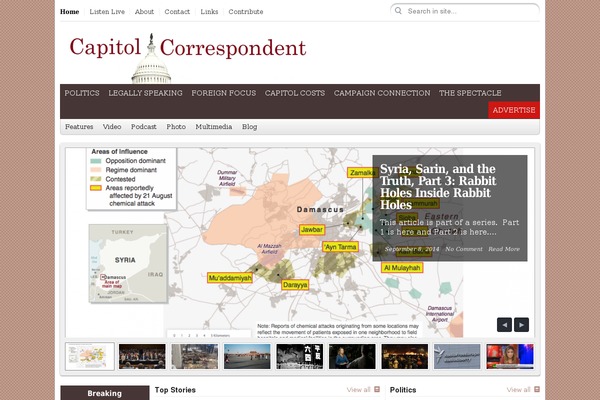Click the Read More link
Viewport: 600px width, 400px height.
point(504,249)
